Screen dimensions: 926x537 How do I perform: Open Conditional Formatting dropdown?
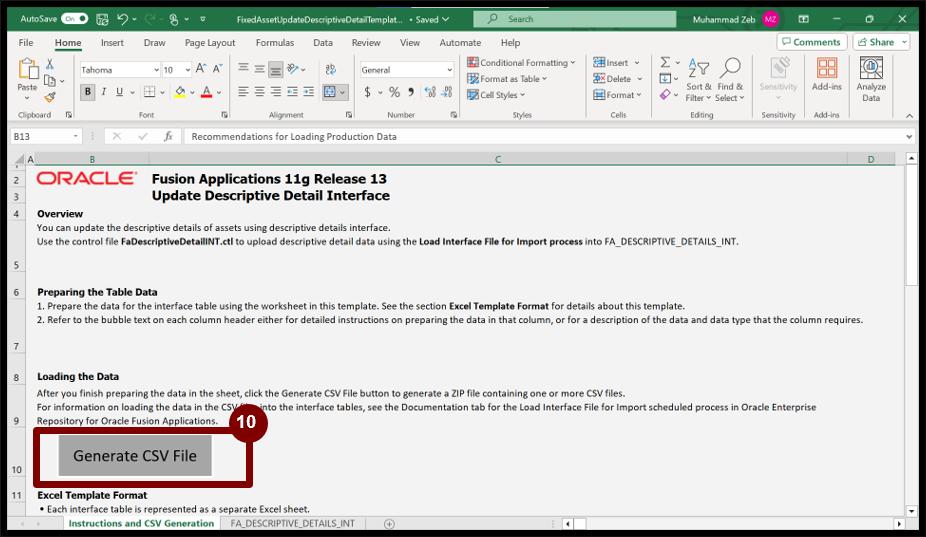521,63
